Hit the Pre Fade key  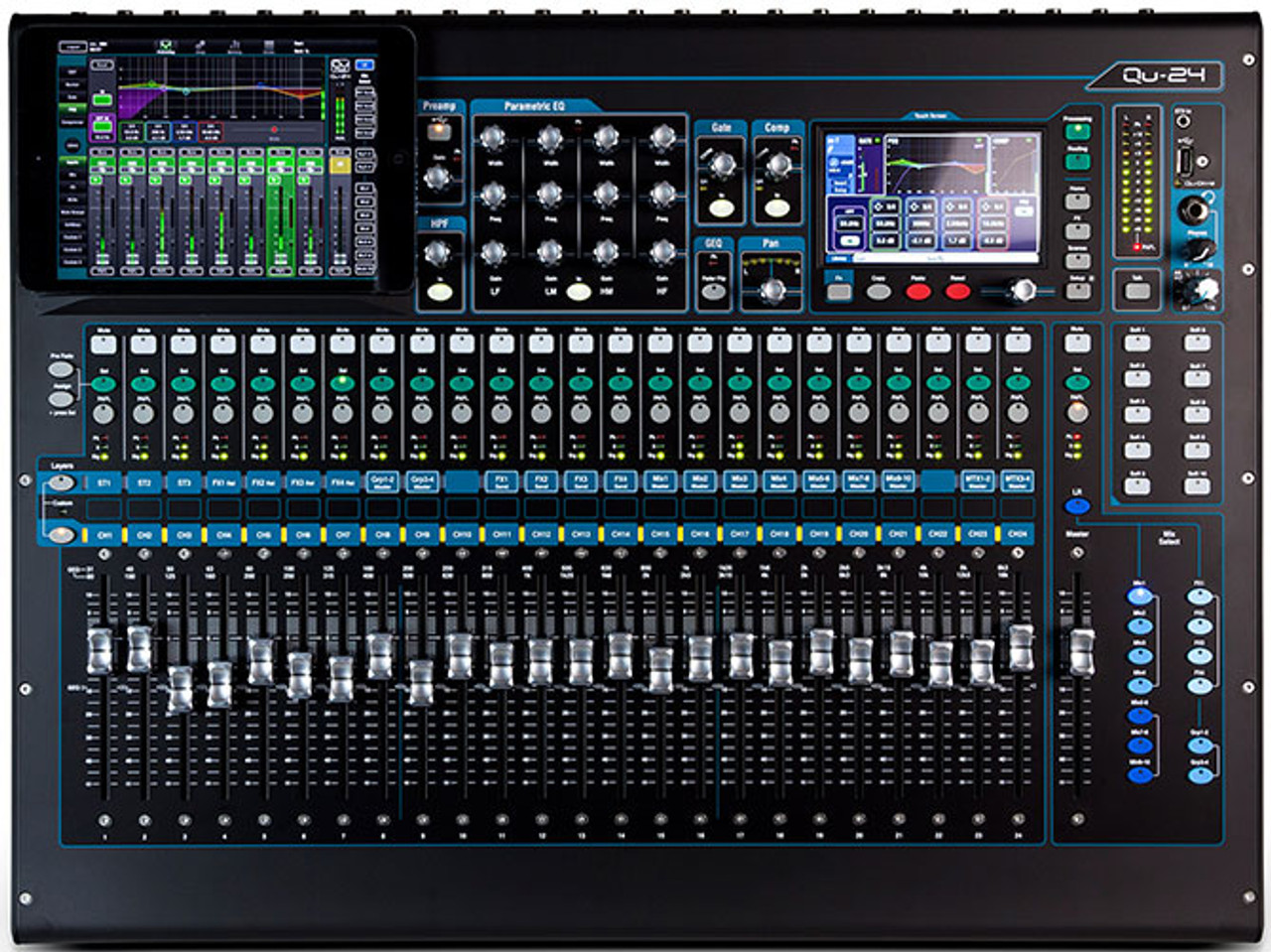pos(60,370)
